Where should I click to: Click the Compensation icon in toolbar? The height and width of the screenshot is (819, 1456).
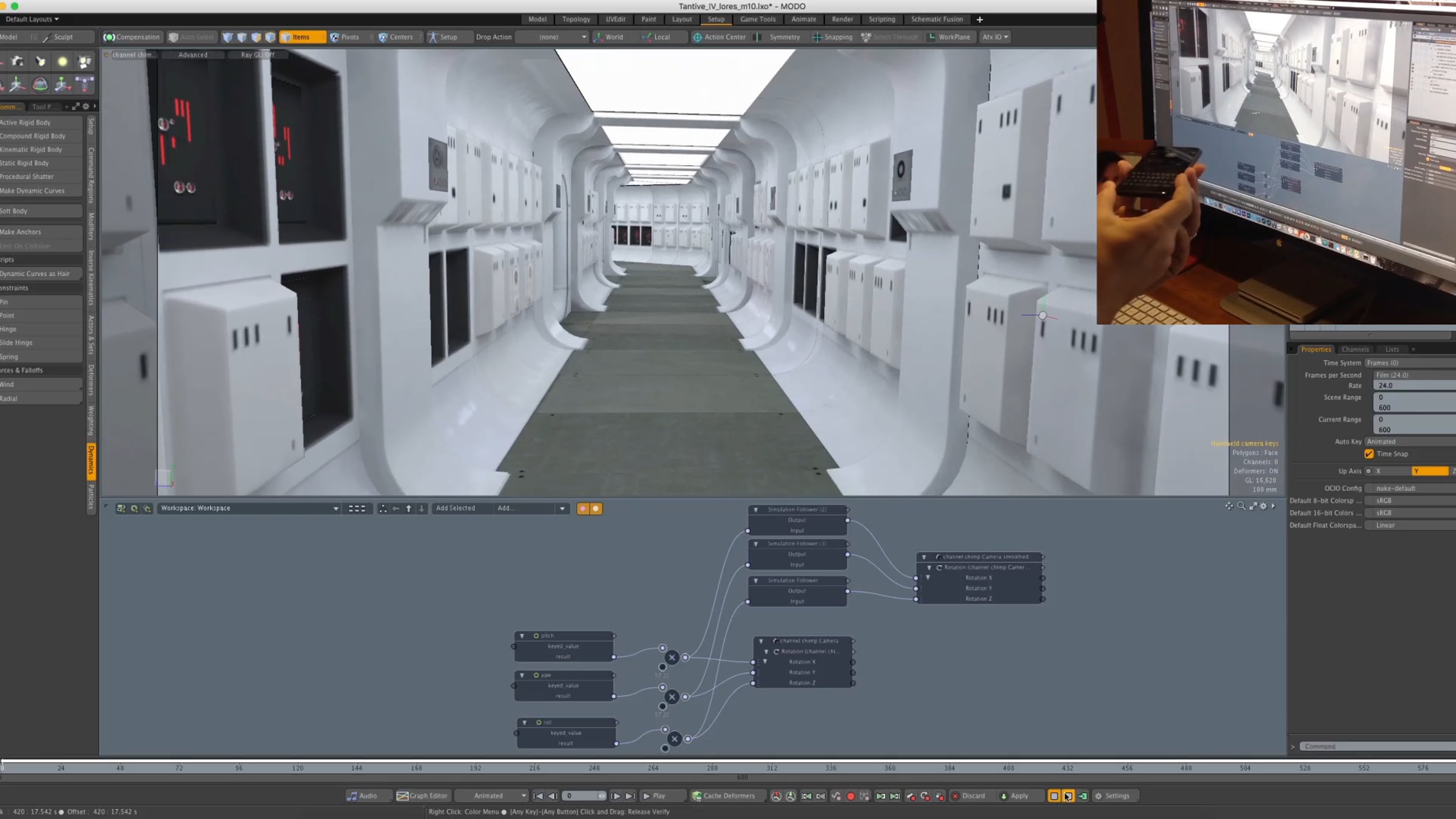[109, 37]
